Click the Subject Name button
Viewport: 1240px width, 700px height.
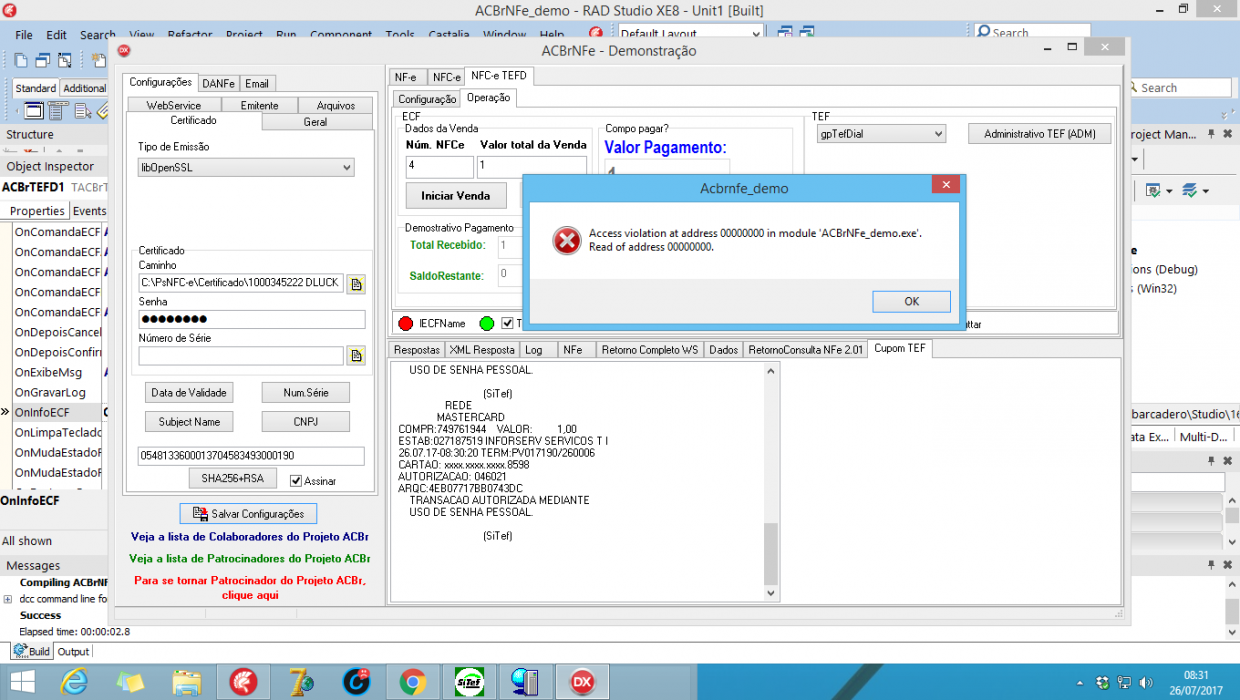point(189,421)
